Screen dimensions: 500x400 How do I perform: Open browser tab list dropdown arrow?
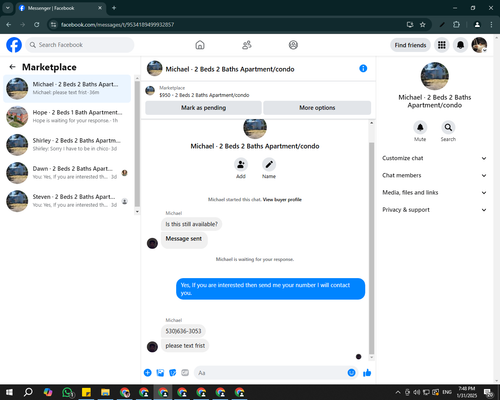coord(7,8)
